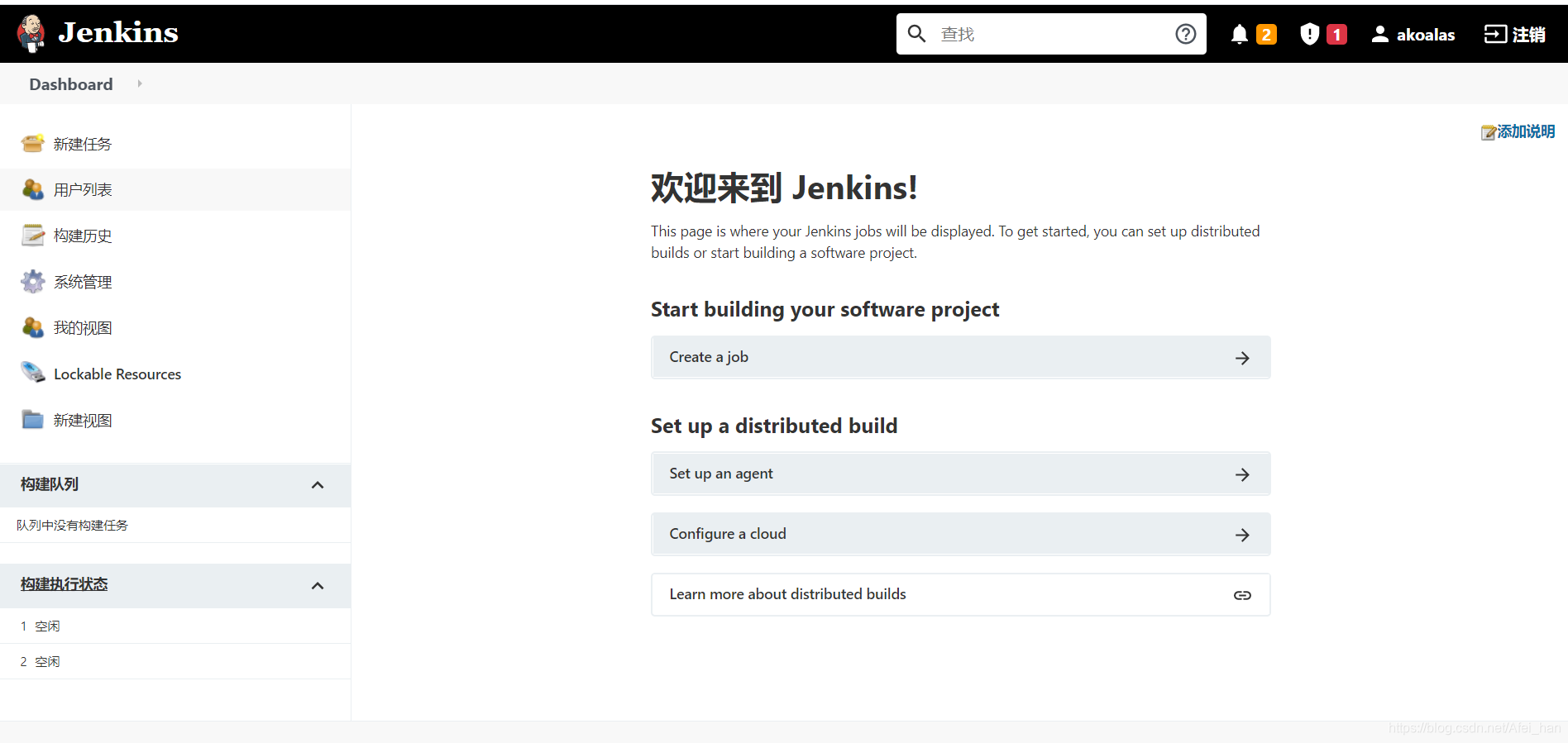1568x743 pixels.
Task: Click Create a job button
Action: tap(960, 357)
